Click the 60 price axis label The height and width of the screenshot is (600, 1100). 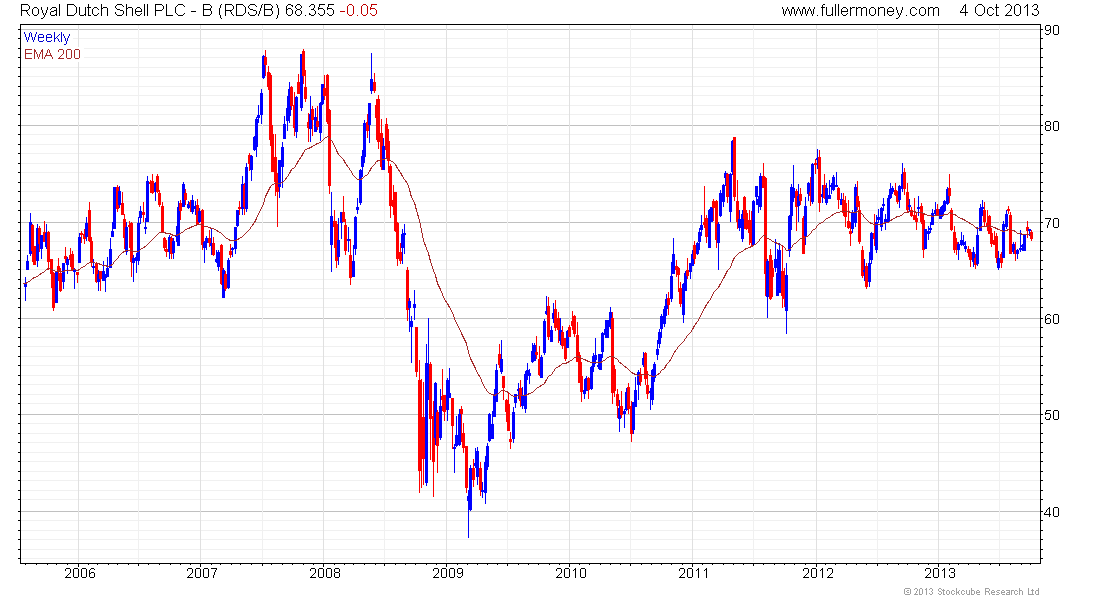(1052, 319)
